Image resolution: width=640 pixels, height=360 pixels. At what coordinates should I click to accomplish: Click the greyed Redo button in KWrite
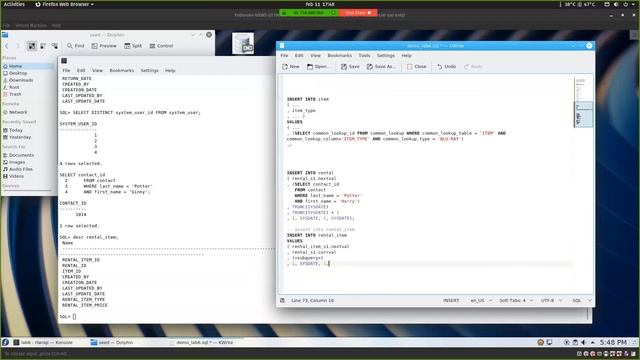click(x=473, y=67)
